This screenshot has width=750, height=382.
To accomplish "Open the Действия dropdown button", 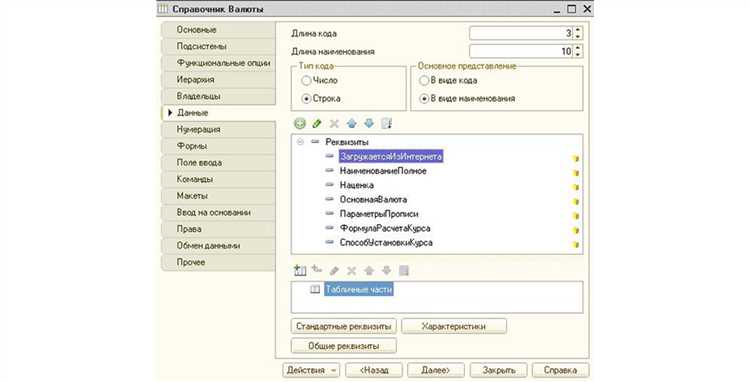I will coord(311,370).
